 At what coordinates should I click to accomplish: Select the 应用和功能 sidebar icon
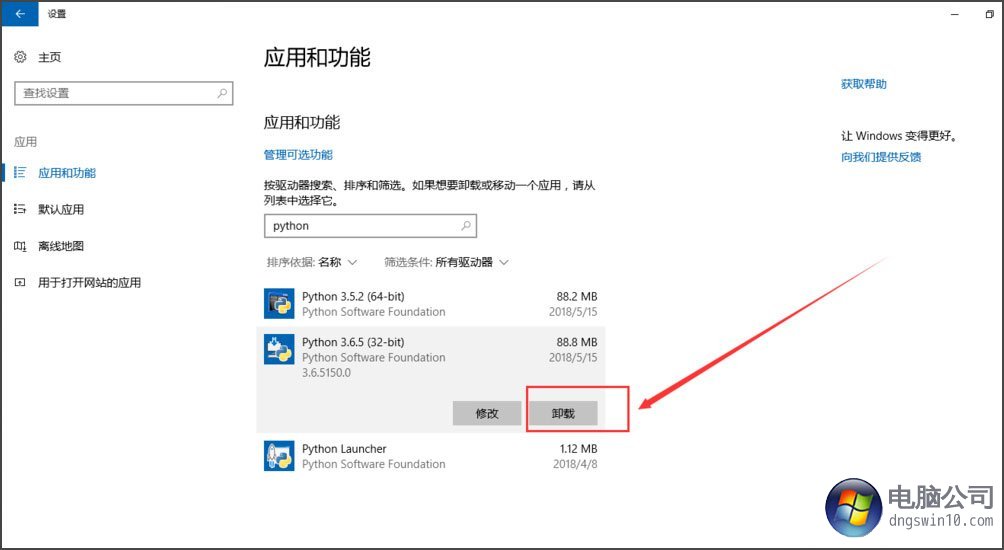pyautogui.click(x=20, y=172)
